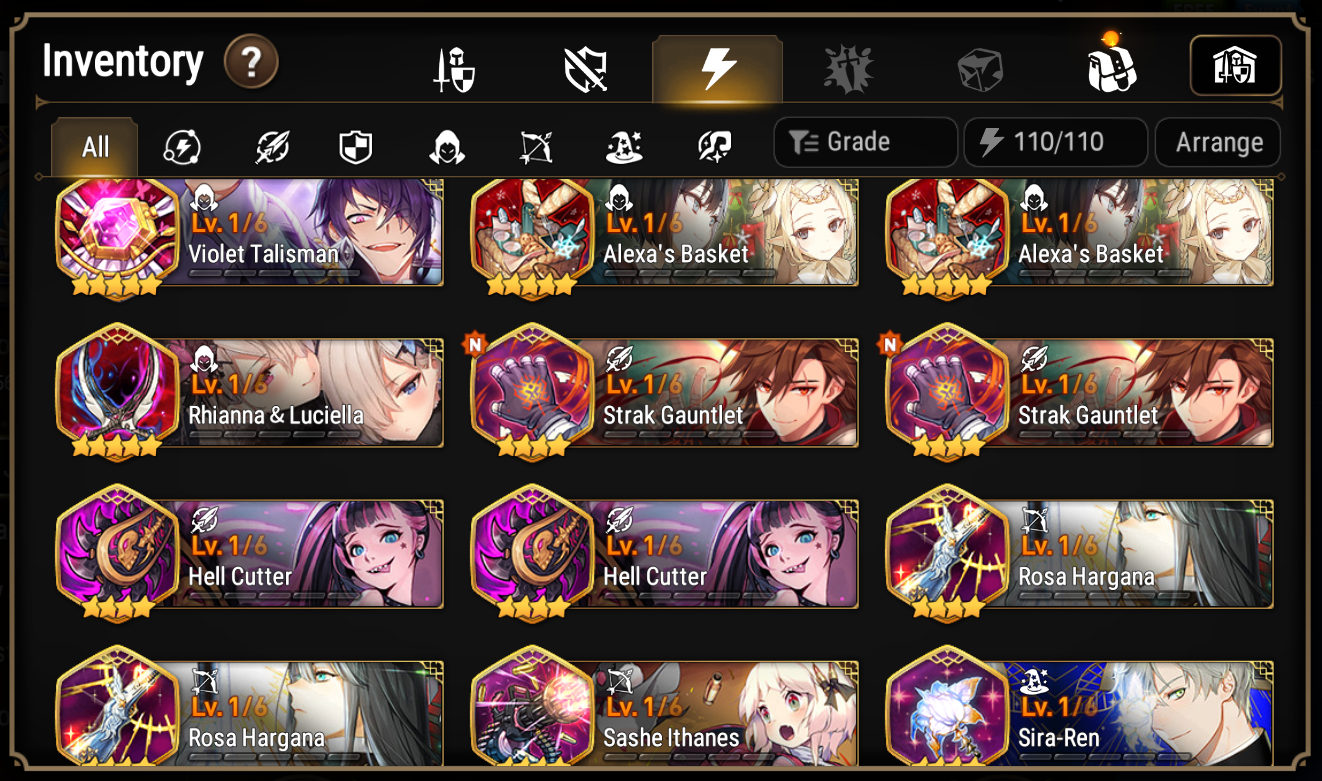Select the All filter tab
The width and height of the screenshot is (1322, 781).
point(95,147)
